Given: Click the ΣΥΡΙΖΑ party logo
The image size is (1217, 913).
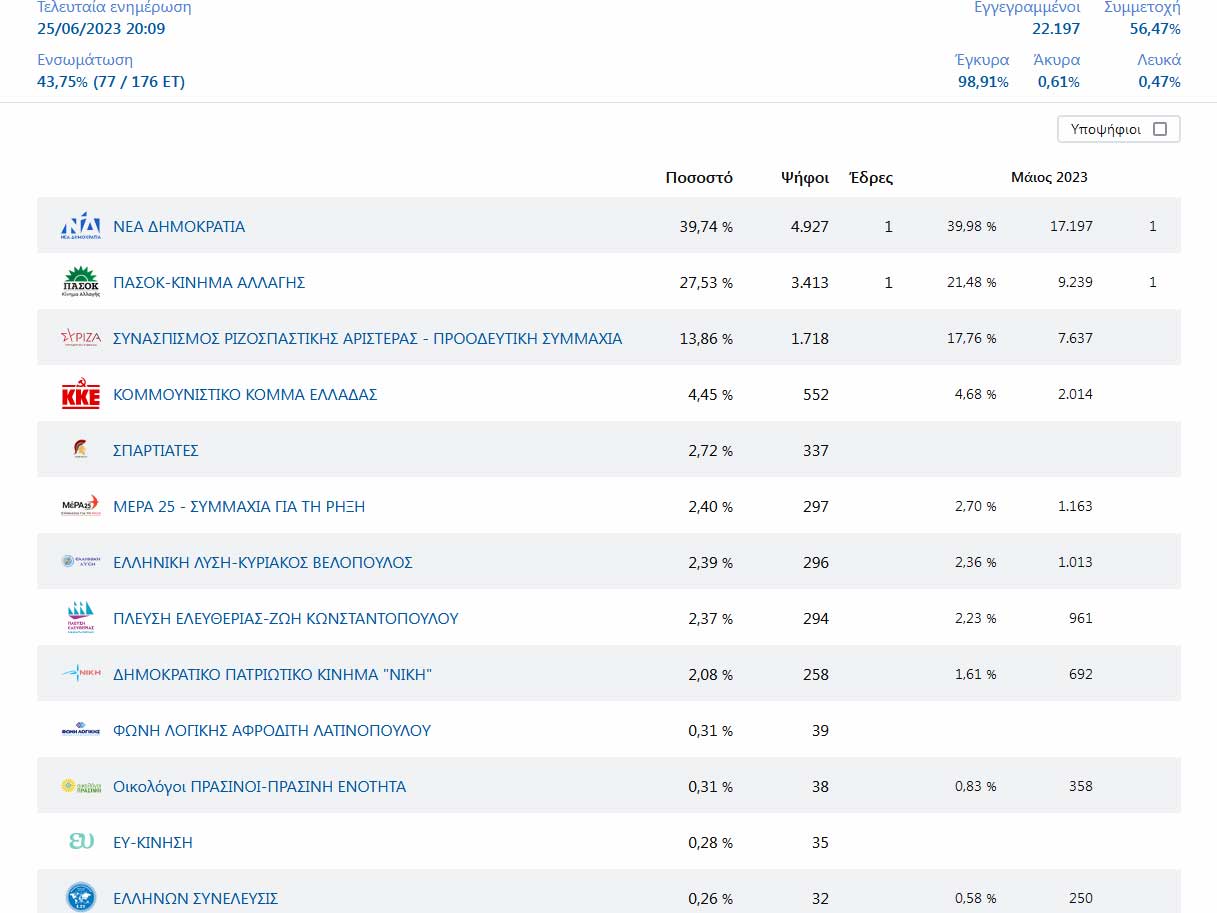Looking at the screenshot, I should click(x=81, y=338).
